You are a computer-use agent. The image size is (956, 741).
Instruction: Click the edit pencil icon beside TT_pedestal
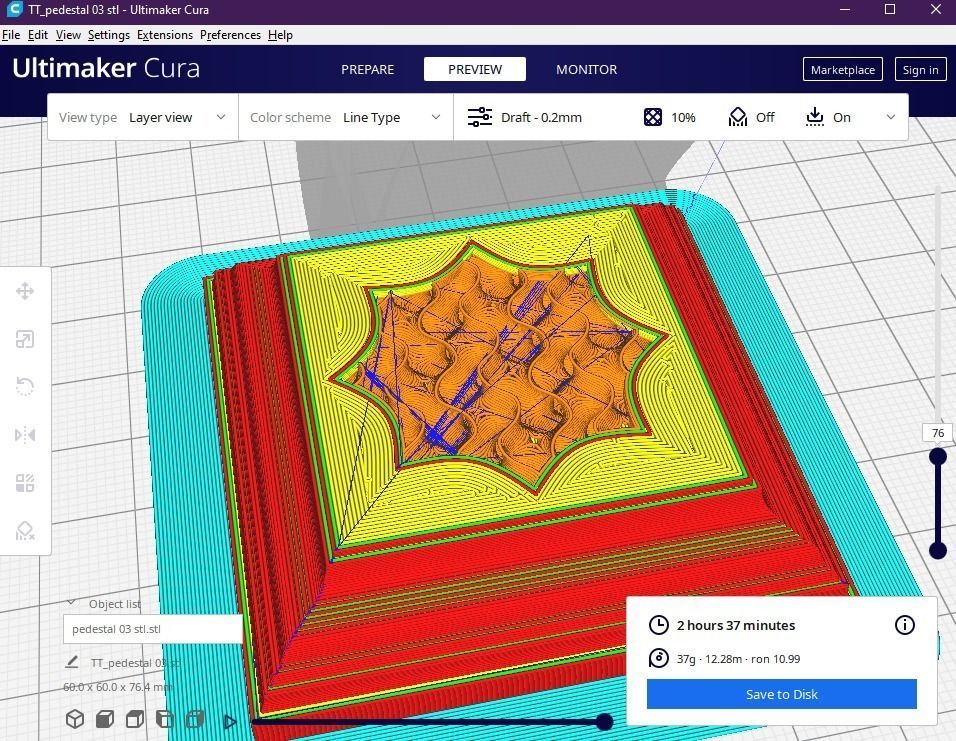click(72, 662)
